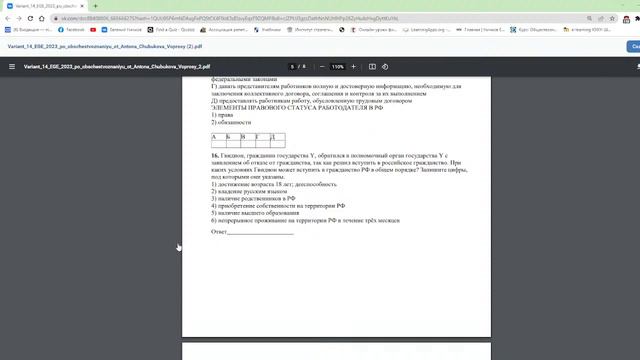Open the YouTube bookmark icon
640x360 pixels.
coord(93,30)
